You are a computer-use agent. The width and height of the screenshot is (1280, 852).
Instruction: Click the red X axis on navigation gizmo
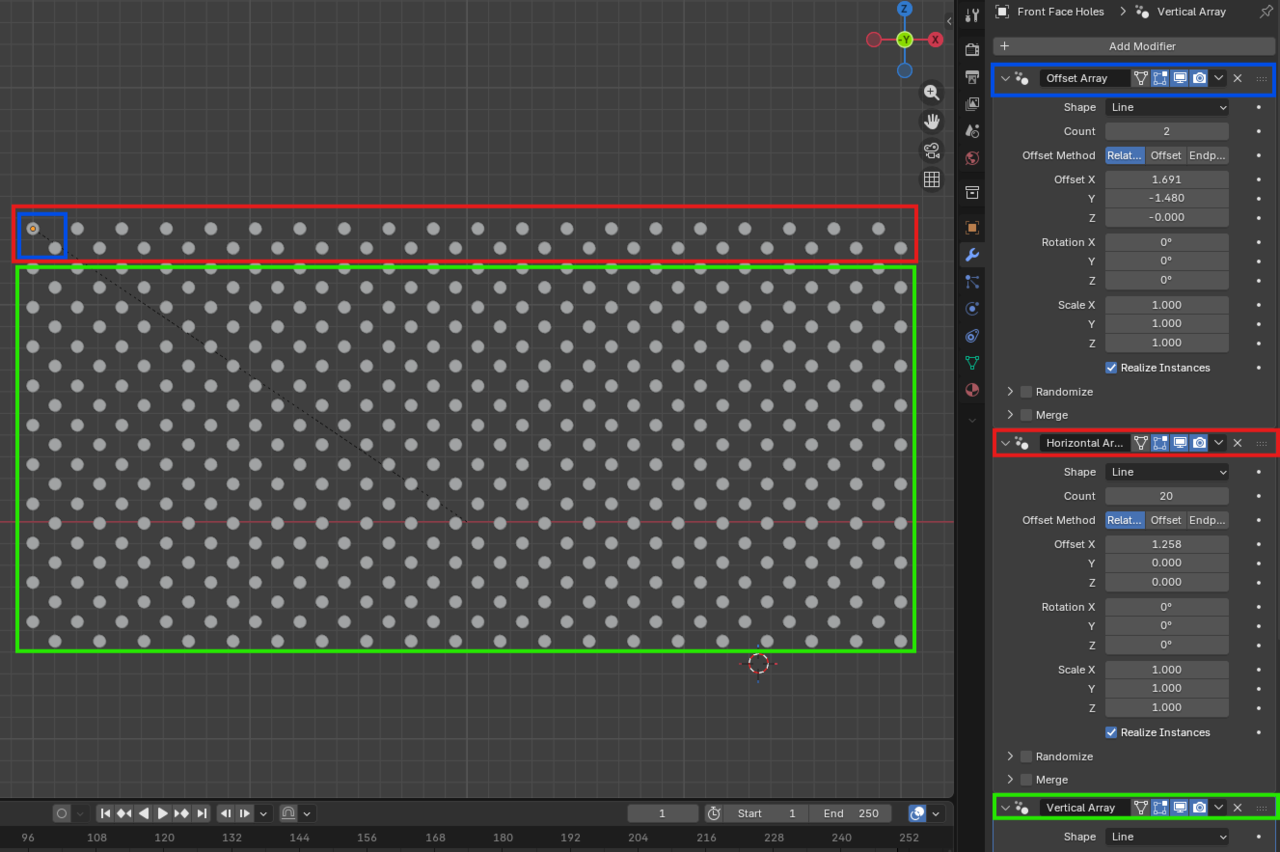pos(935,40)
